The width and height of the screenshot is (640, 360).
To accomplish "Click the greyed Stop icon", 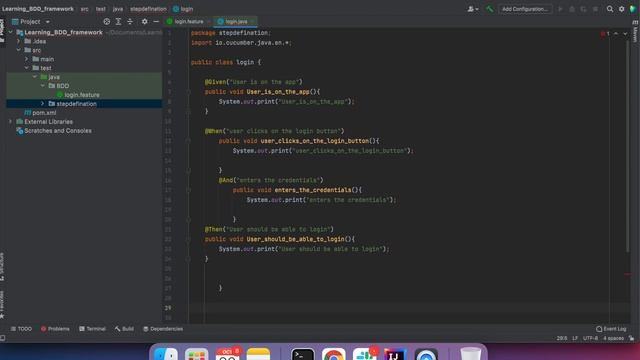I will [595, 9].
